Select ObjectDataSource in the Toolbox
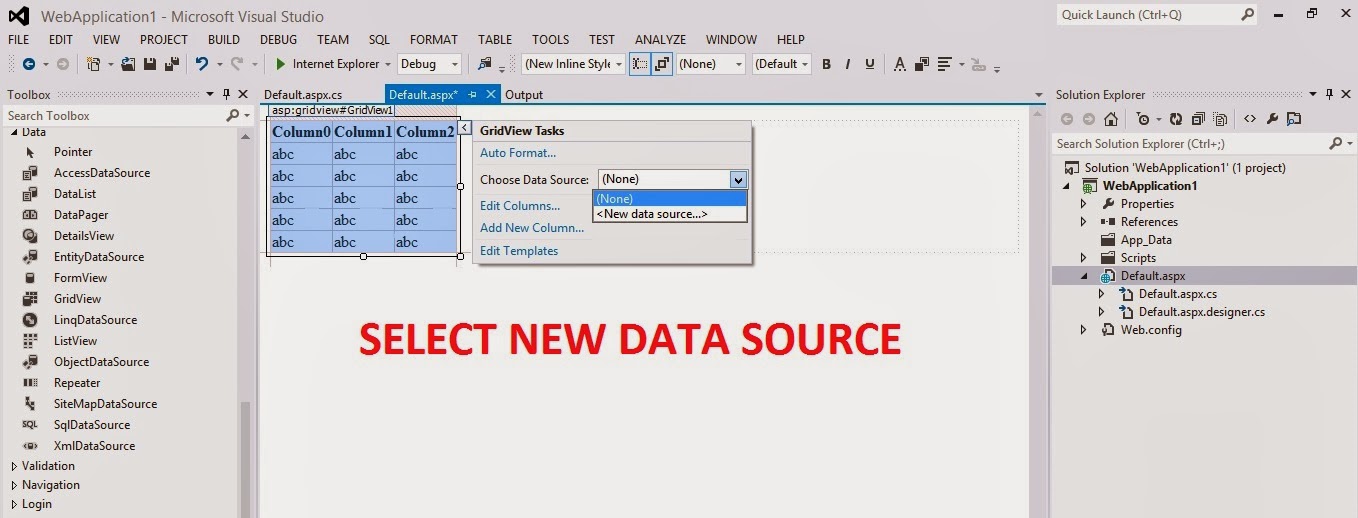The width and height of the screenshot is (1358, 518). click(x=101, y=362)
